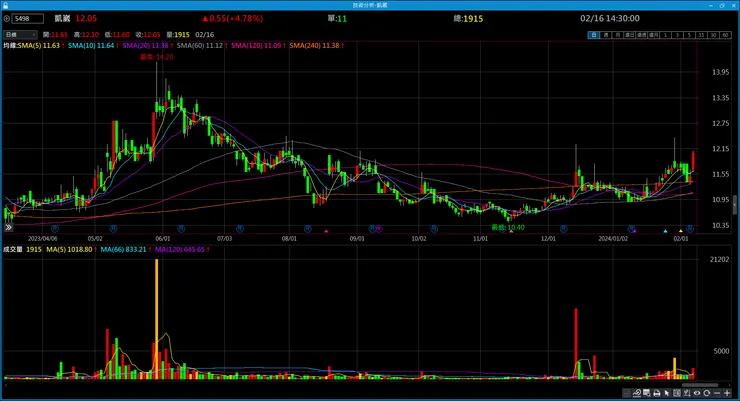Screen dimensions: 740x401
Task: Click the price change ▲0.55(+4.78%) text
Action: pos(233,18)
